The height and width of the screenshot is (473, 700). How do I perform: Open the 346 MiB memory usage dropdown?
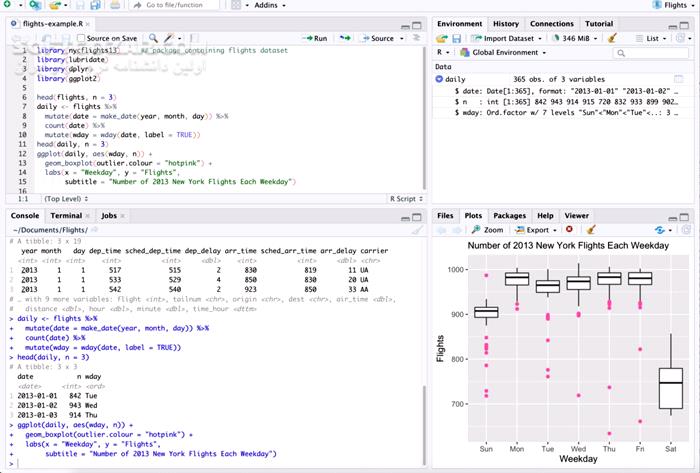click(575, 38)
